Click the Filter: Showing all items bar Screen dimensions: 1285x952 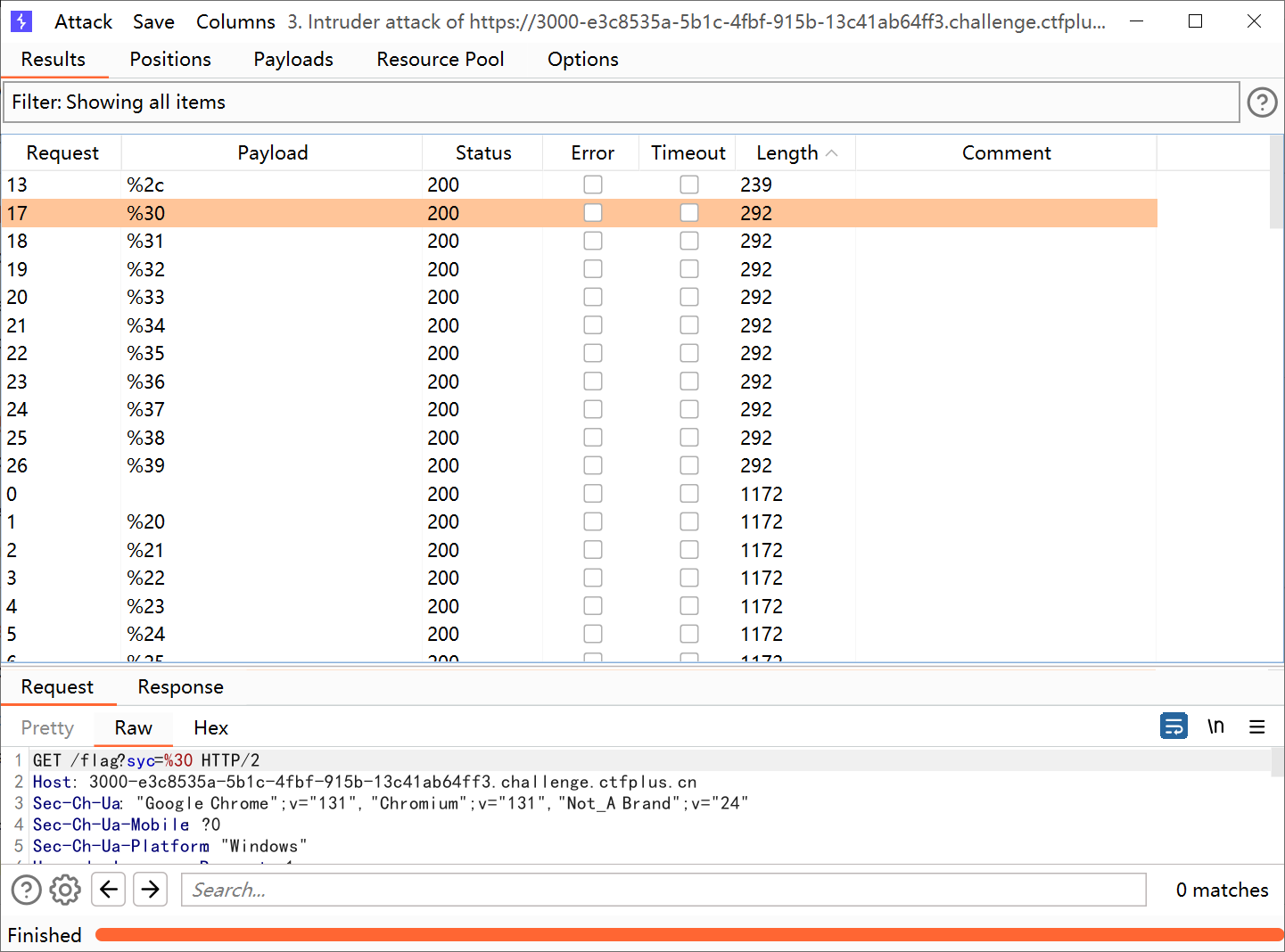[x=621, y=103]
